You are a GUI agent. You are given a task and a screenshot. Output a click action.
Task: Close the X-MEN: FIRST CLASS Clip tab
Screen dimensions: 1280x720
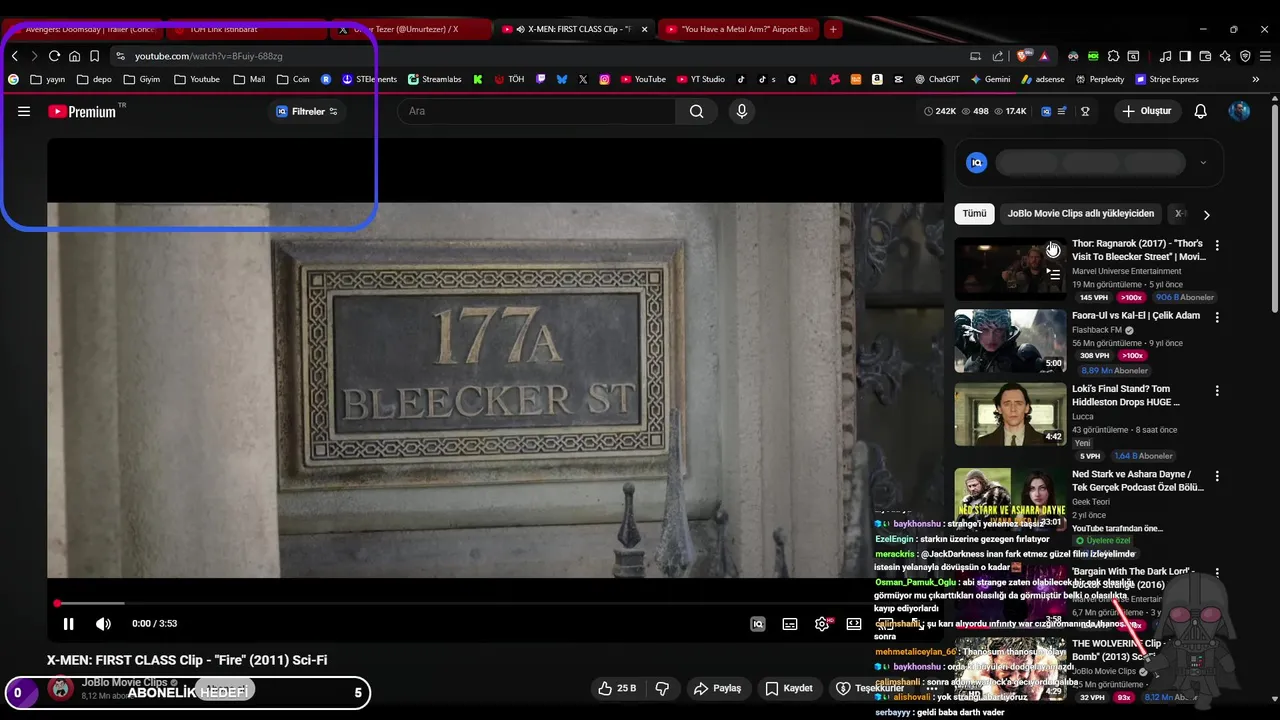pos(645,29)
